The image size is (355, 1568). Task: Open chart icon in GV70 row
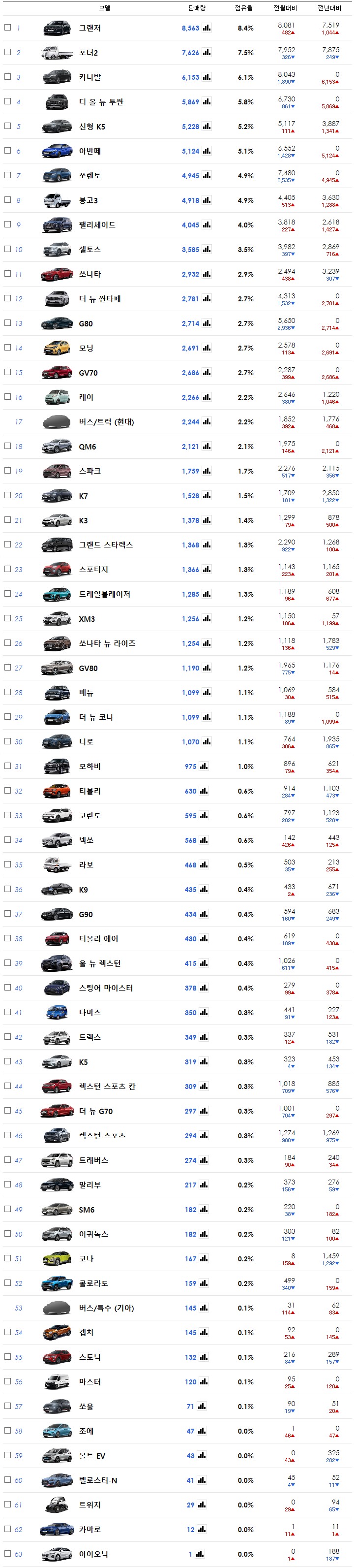coord(207,373)
